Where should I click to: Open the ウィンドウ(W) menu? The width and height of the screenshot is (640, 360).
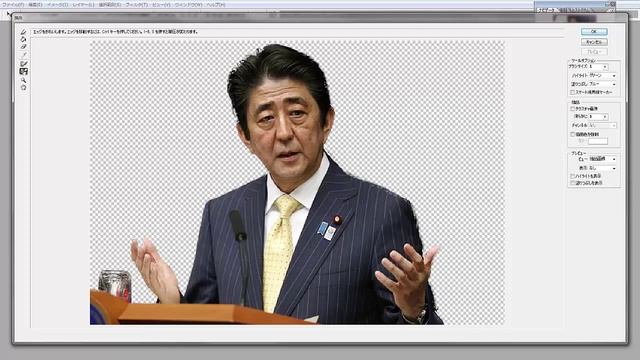click(189, 5)
